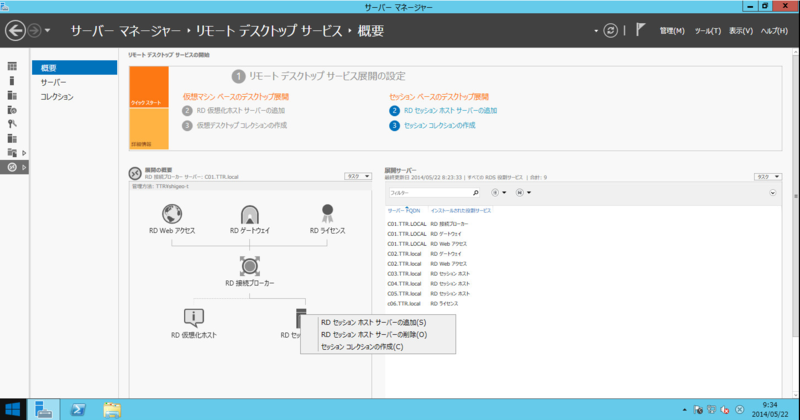
Task: Click the クイック スタート orange tile
Action: point(149,87)
